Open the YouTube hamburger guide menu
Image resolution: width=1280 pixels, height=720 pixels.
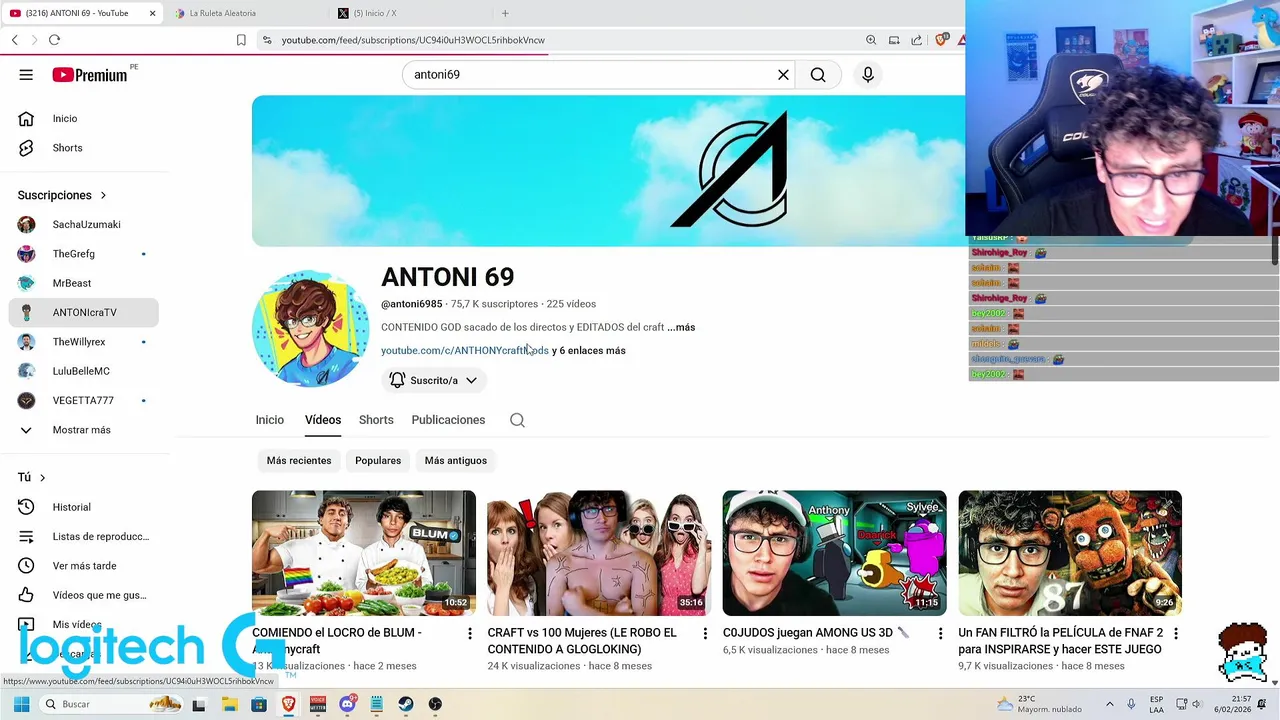[x=26, y=75]
